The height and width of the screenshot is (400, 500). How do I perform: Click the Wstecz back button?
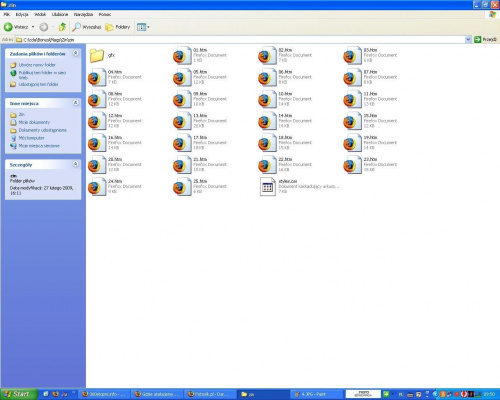pos(16,27)
